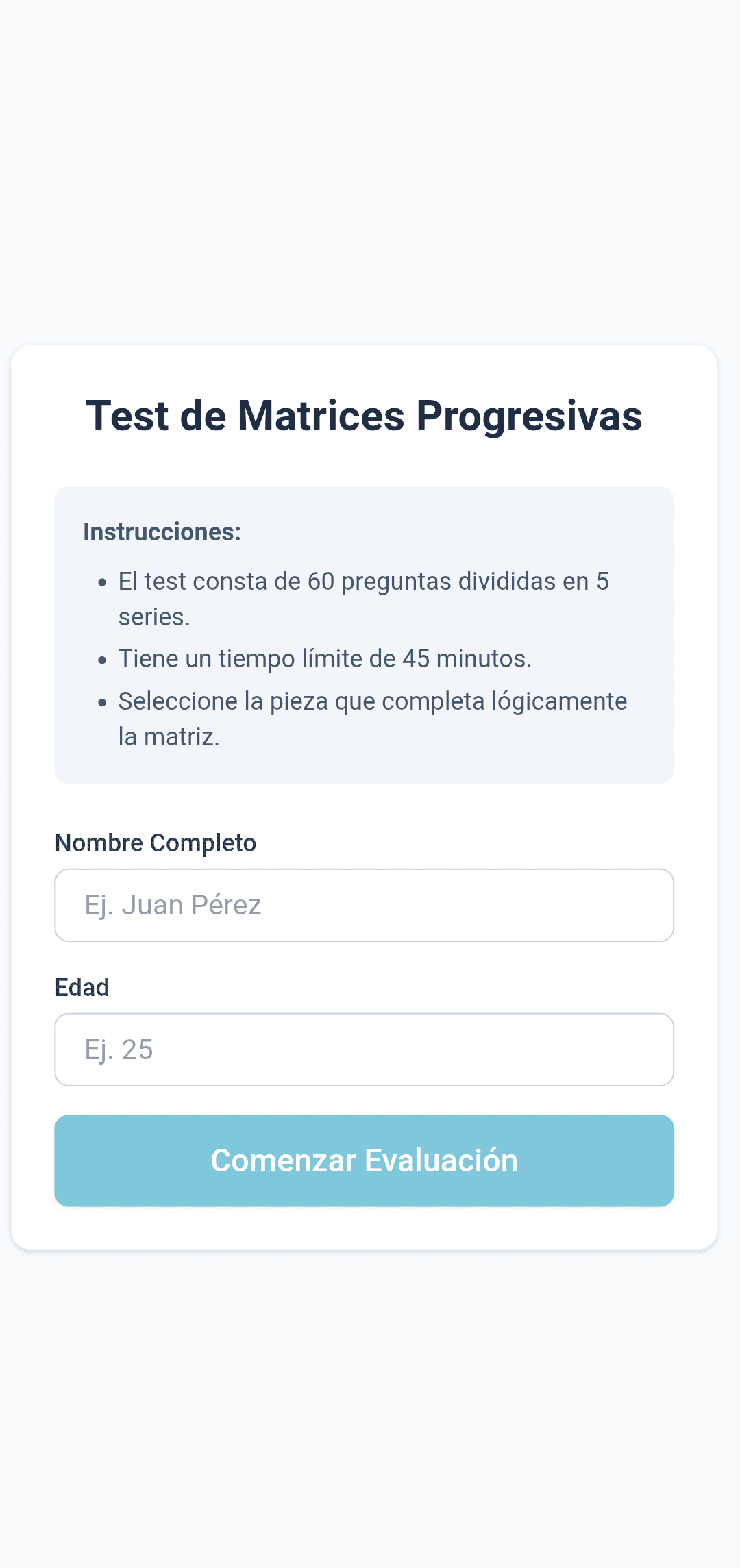Click the "Edad" field label
Screen dimensions: 740x1568
coord(82,987)
